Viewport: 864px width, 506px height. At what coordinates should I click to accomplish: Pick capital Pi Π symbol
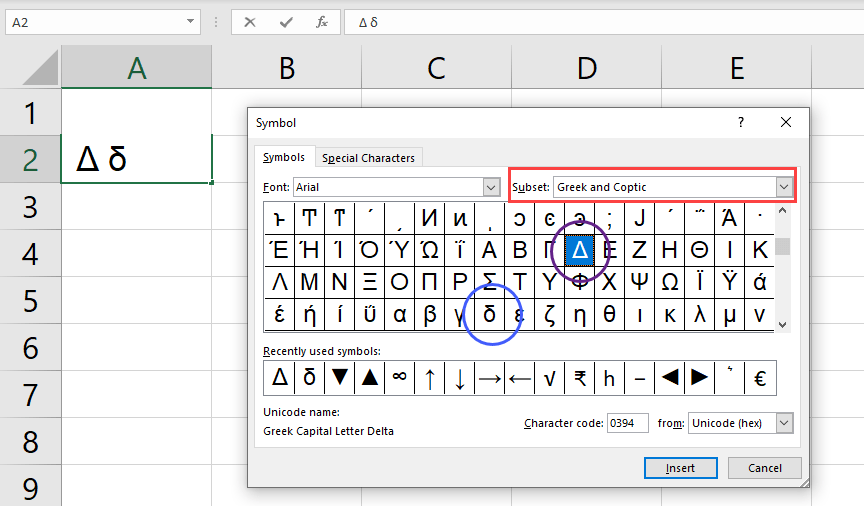(429, 282)
